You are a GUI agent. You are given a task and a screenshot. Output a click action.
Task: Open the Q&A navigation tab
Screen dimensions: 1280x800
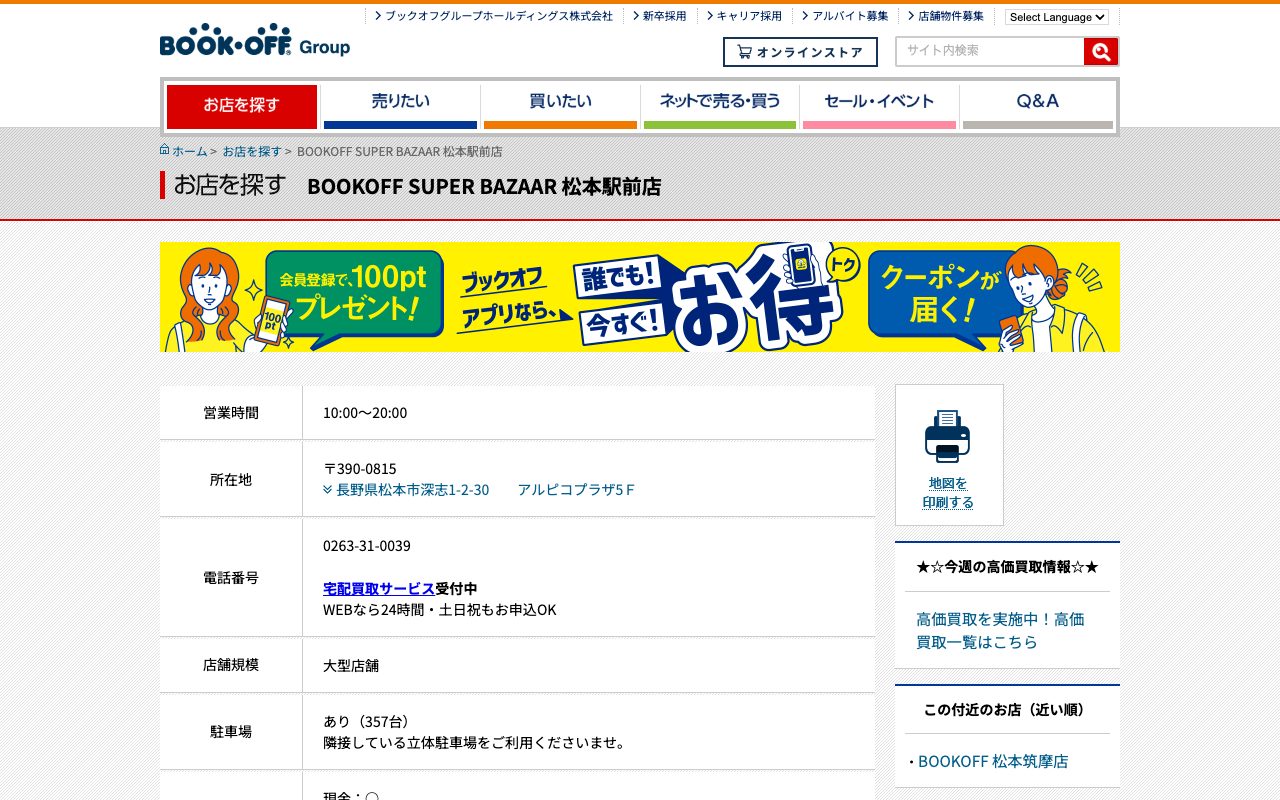(x=1038, y=106)
